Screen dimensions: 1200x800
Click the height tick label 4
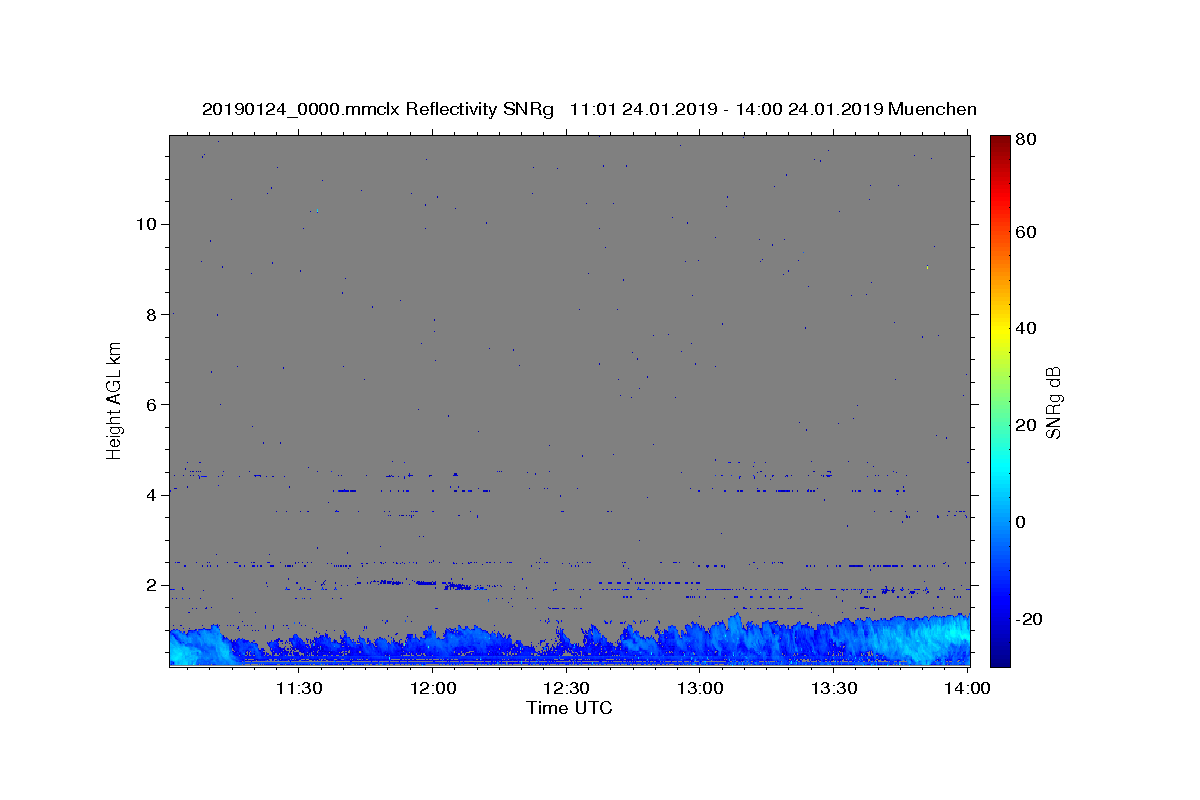(152, 495)
